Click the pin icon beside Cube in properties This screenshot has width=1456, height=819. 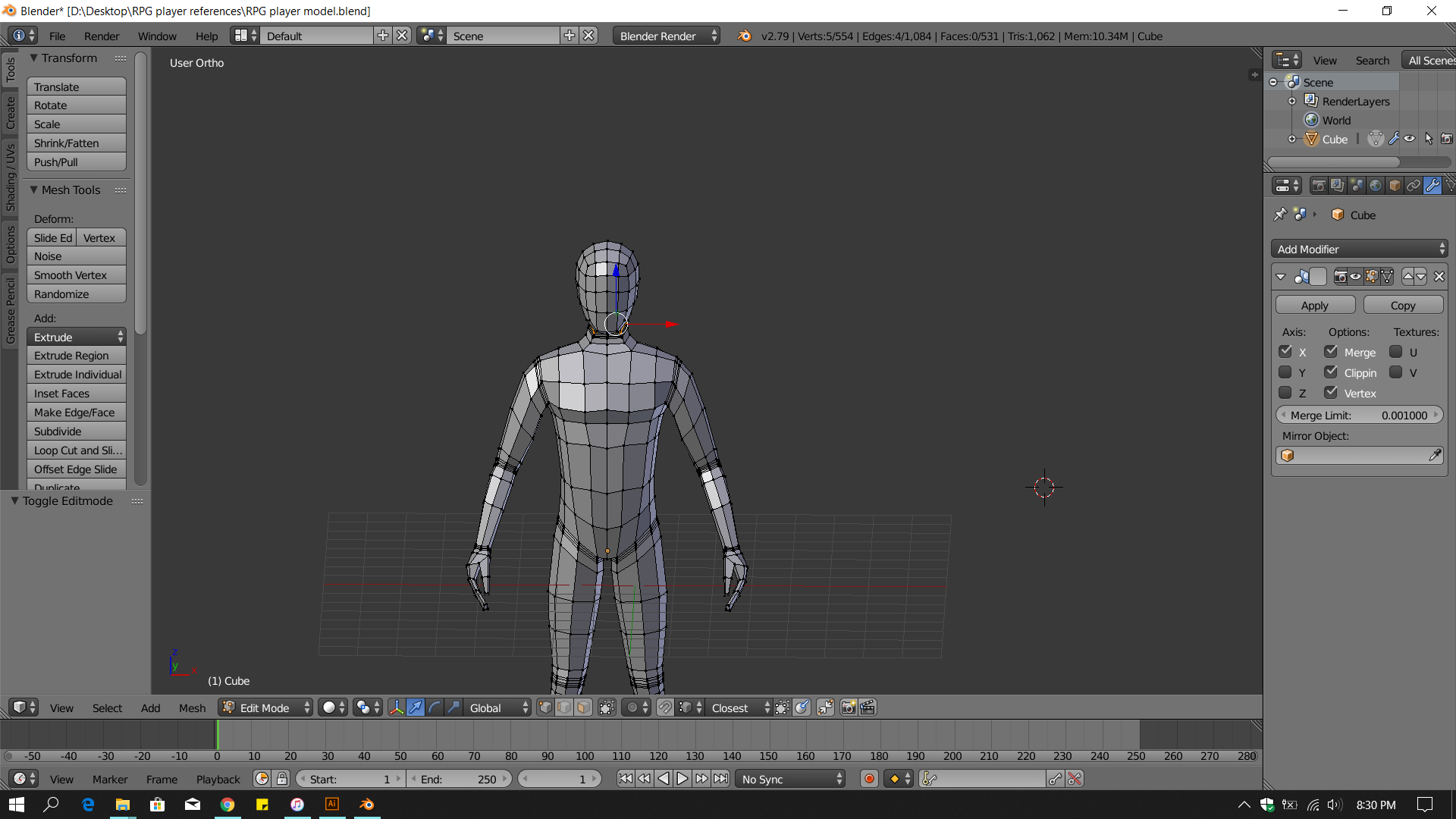(x=1280, y=215)
